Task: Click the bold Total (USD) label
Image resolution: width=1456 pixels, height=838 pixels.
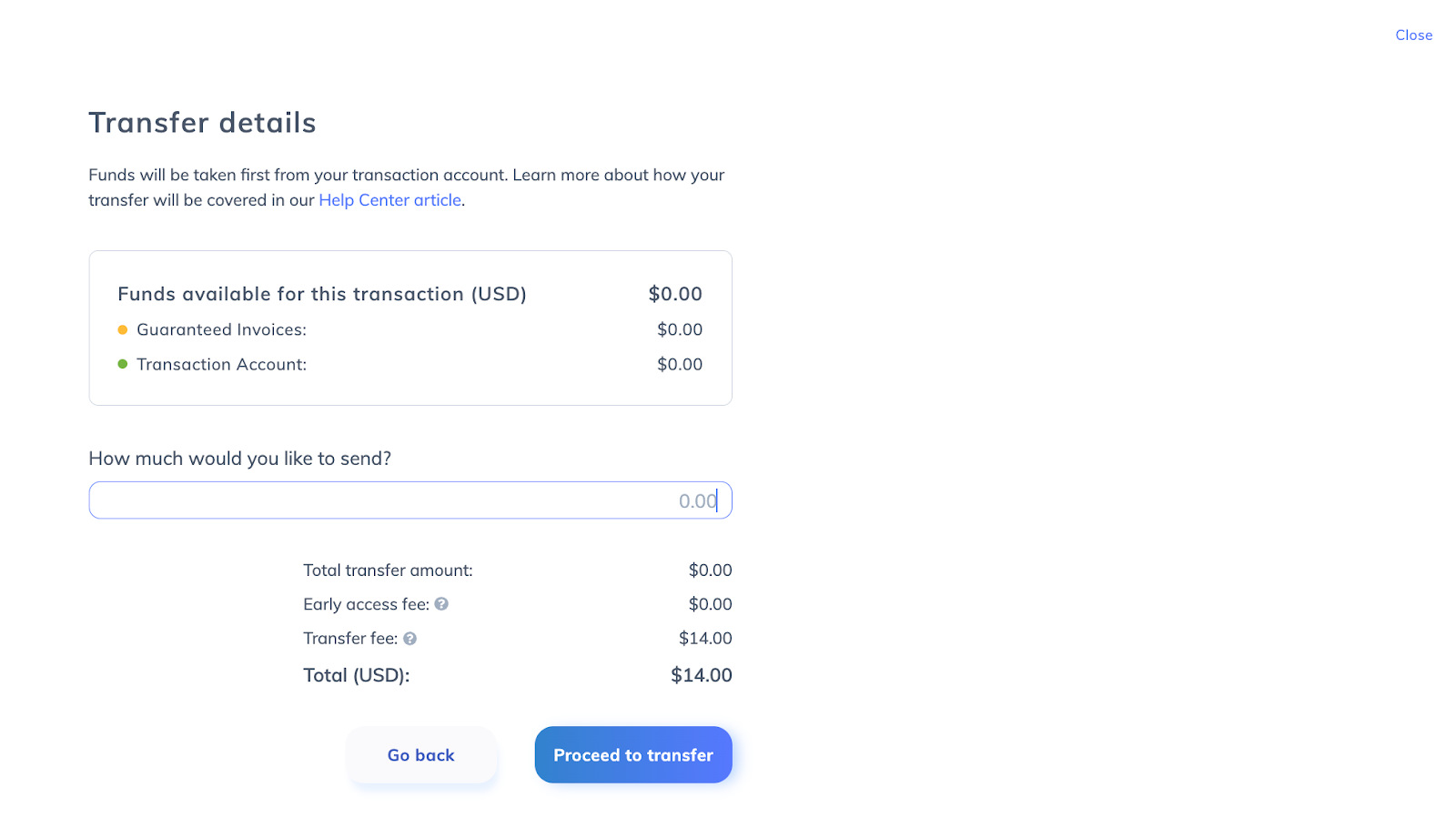Action: pyautogui.click(x=356, y=675)
